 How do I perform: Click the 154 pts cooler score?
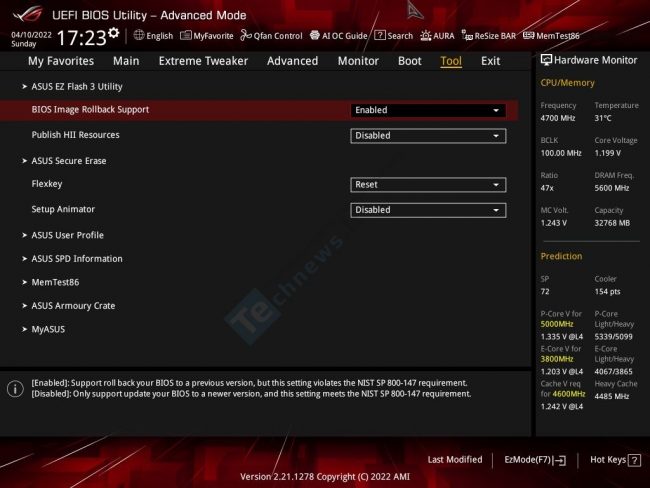[x=607, y=292]
